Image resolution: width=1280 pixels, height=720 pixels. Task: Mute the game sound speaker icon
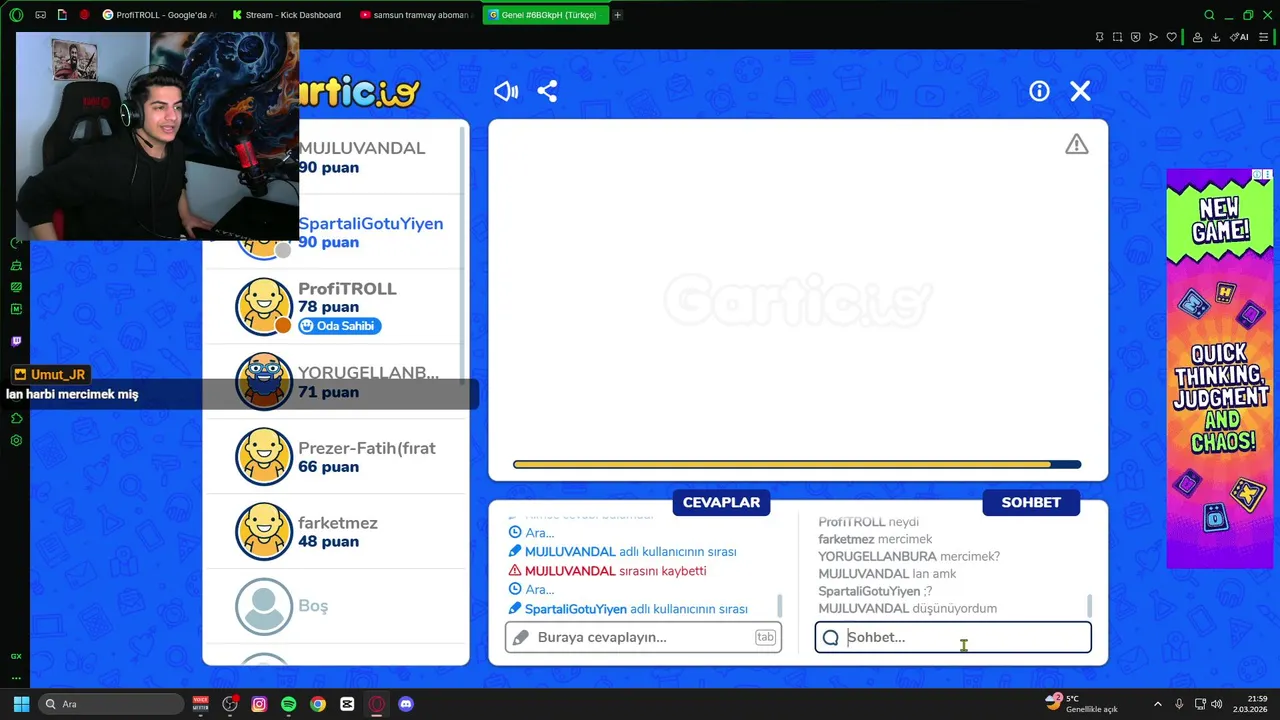point(506,91)
